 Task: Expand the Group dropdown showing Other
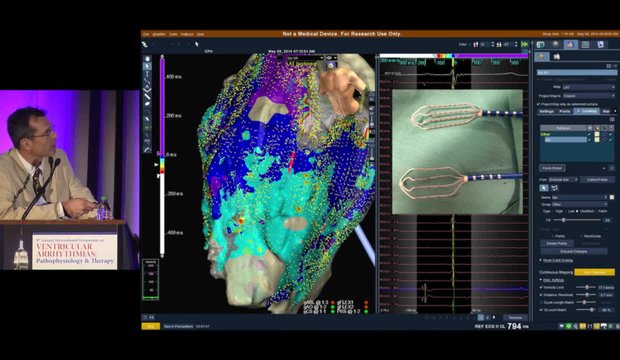click(x=579, y=204)
